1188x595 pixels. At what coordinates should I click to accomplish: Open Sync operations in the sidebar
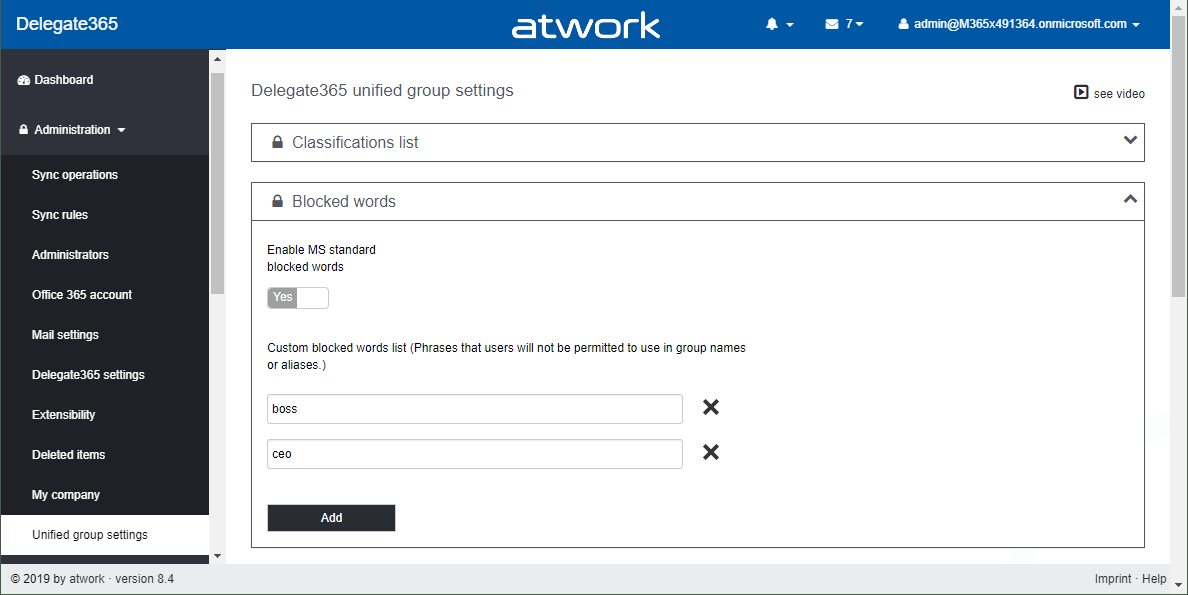coord(75,175)
